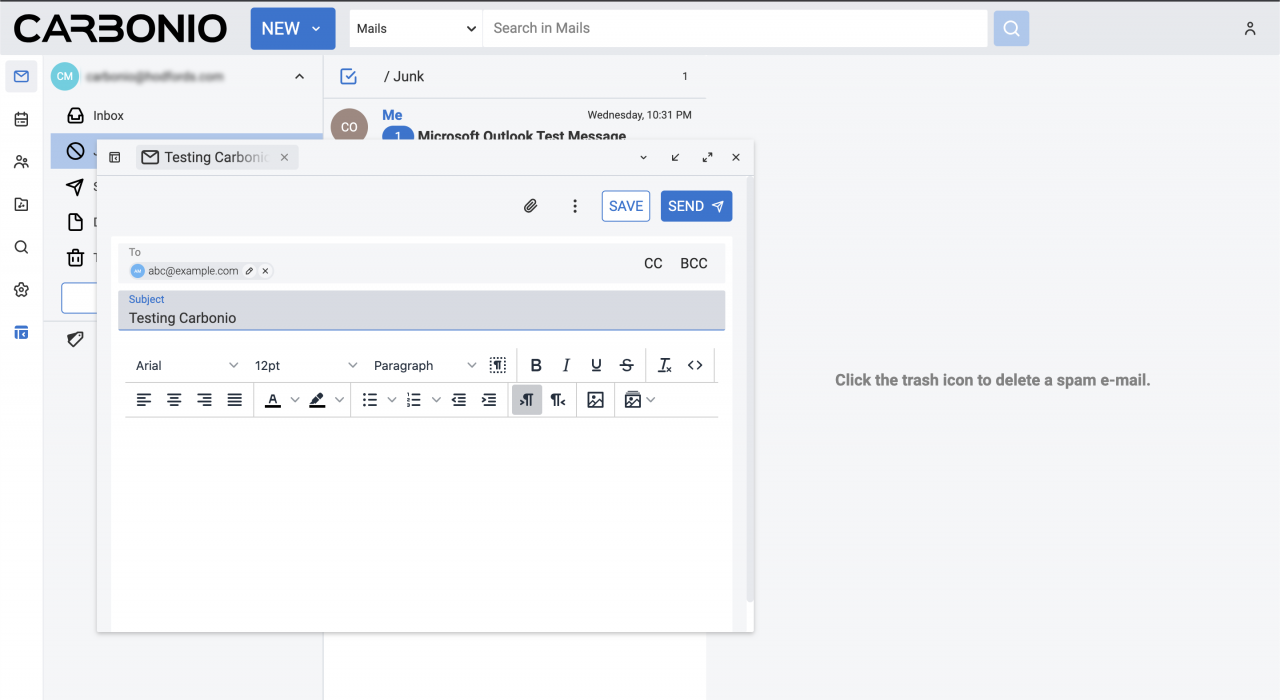The height and width of the screenshot is (700, 1280).
Task: Open the compose more-options three-dot menu
Action: 575,206
